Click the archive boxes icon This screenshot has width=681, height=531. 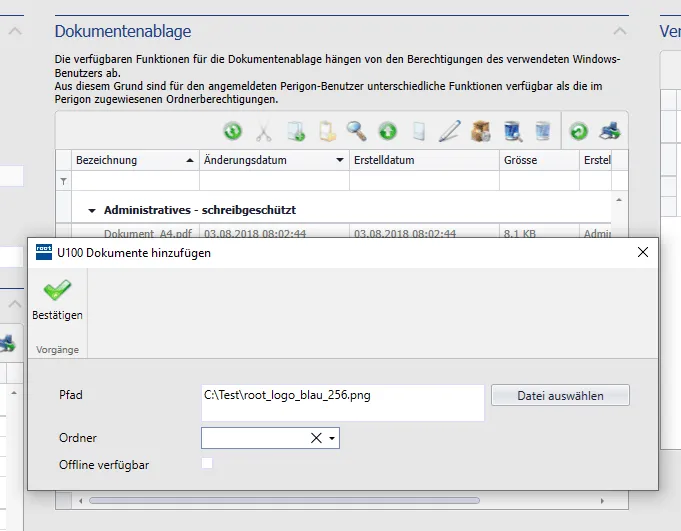click(x=481, y=131)
